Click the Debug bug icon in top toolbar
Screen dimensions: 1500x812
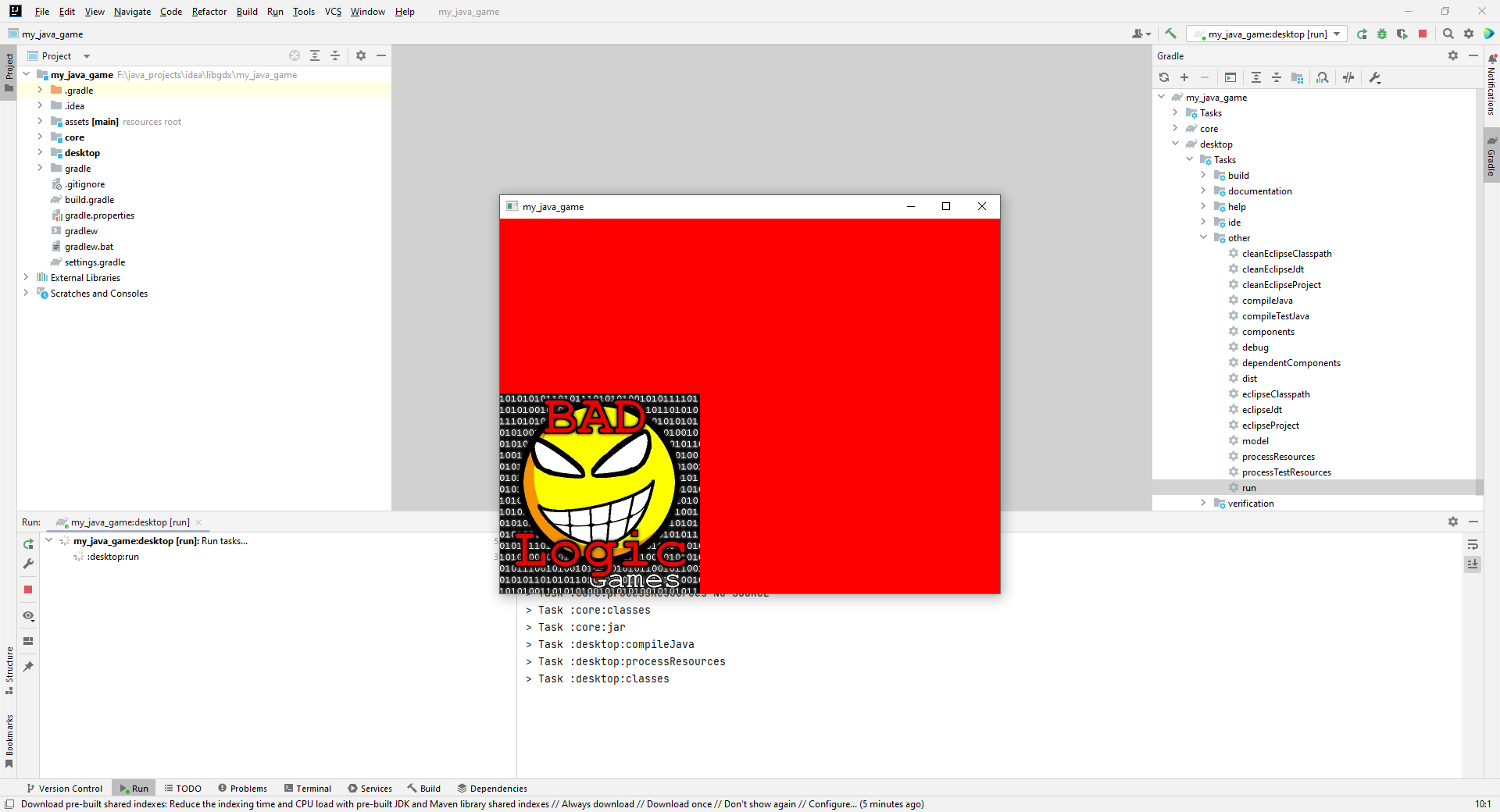click(1382, 34)
